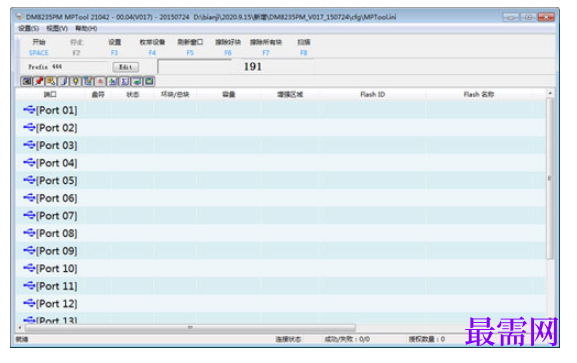Click the 容量 column header
The width and height of the screenshot is (577, 363).
[x=229, y=95]
